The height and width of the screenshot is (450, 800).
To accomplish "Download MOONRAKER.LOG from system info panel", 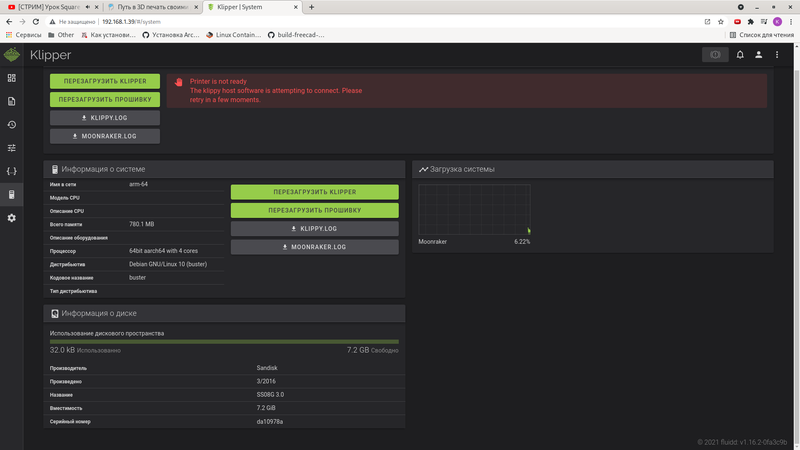I will [x=314, y=246].
